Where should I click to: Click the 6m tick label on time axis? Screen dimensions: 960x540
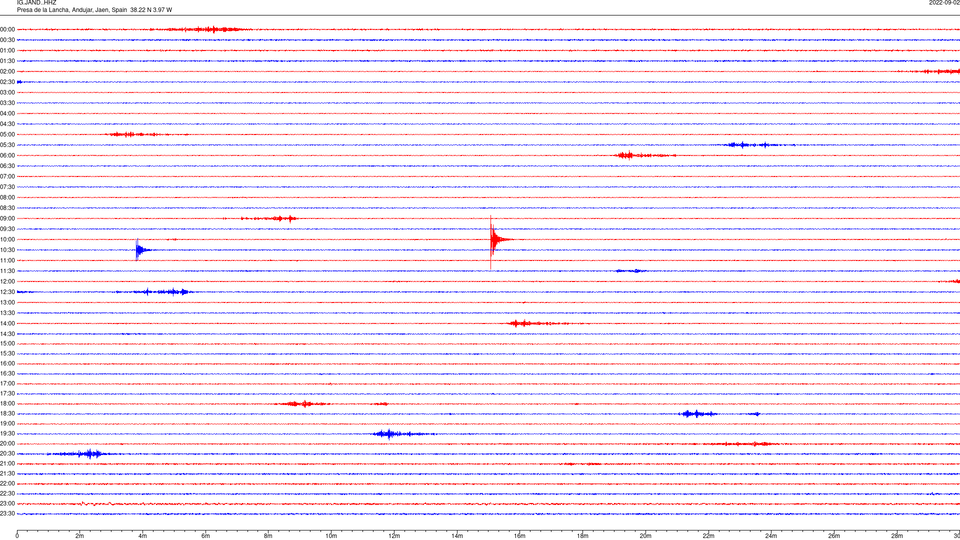coord(206,536)
